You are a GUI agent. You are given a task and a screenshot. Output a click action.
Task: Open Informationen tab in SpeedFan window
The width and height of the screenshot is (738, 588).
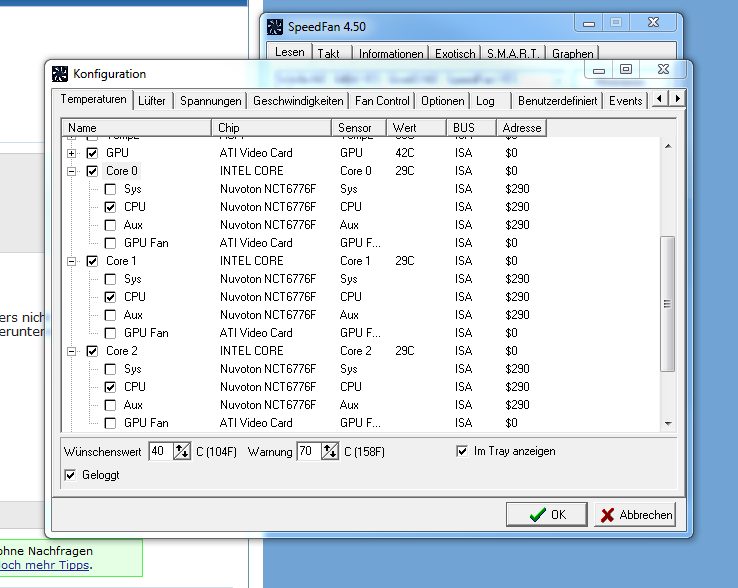[x=391, y=54]
